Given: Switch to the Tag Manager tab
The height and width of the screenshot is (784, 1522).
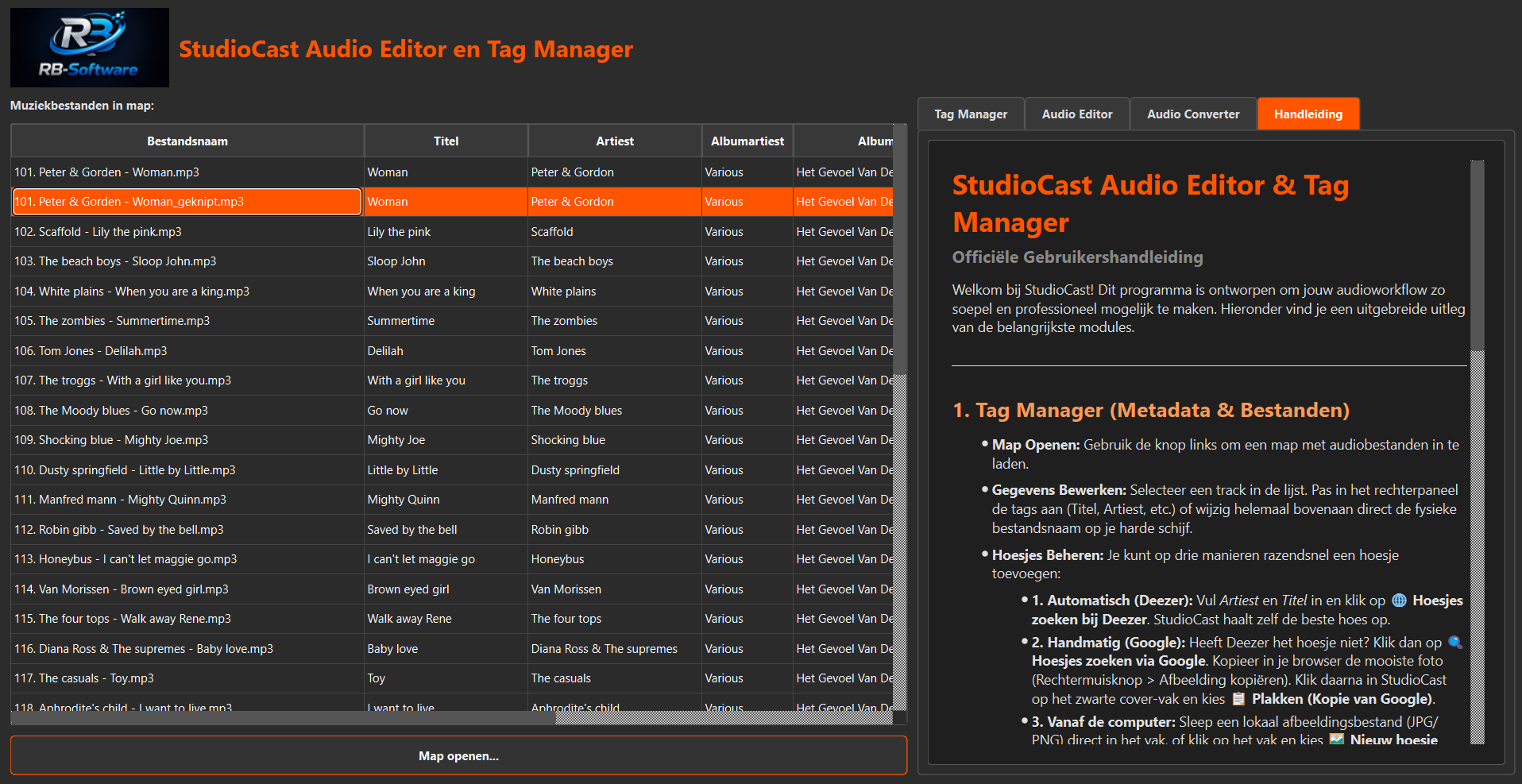Looking at the screenshot, I should pyautogui.click(x=971, y=114).
